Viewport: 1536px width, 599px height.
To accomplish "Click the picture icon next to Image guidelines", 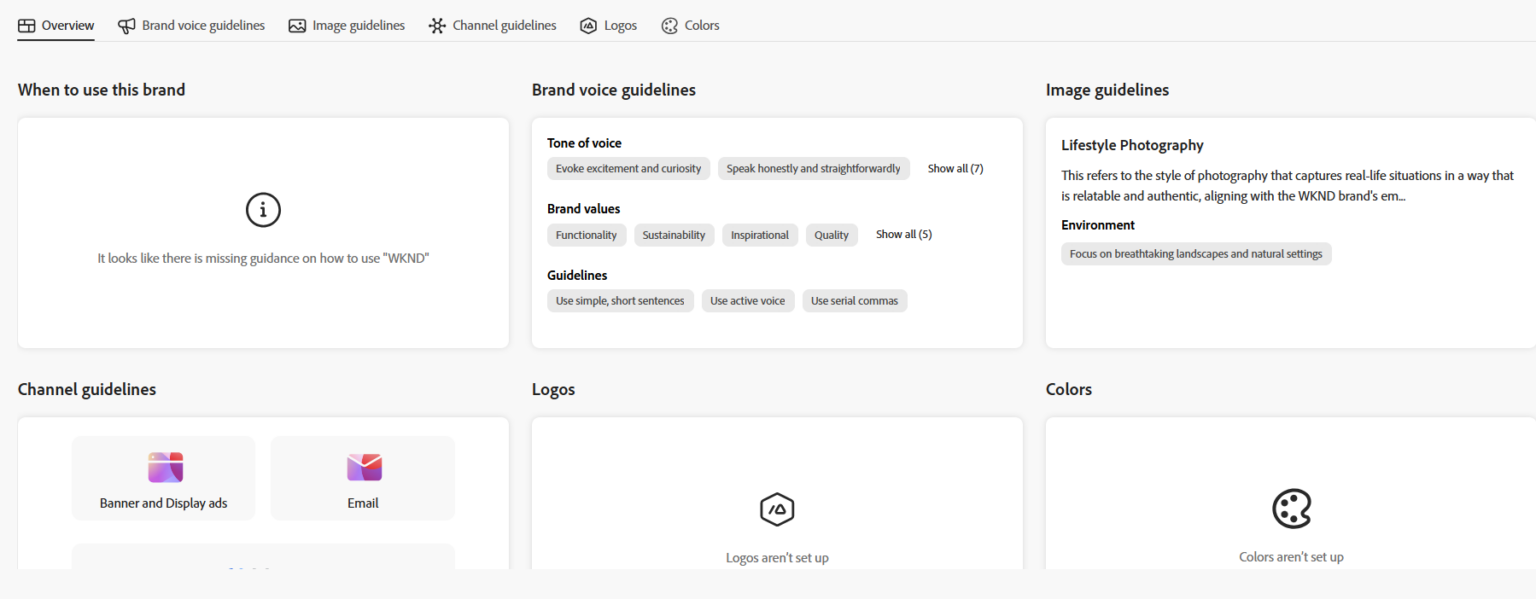I will (297, 25).
